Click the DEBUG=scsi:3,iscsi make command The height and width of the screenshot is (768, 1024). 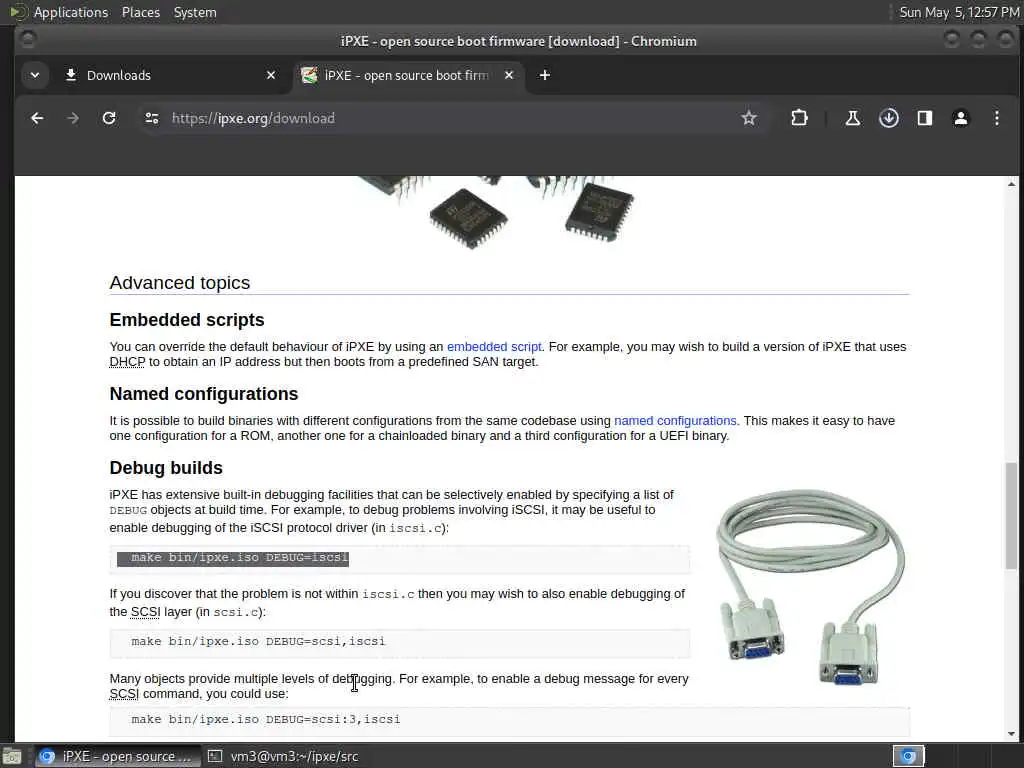(x=265, y=719)
